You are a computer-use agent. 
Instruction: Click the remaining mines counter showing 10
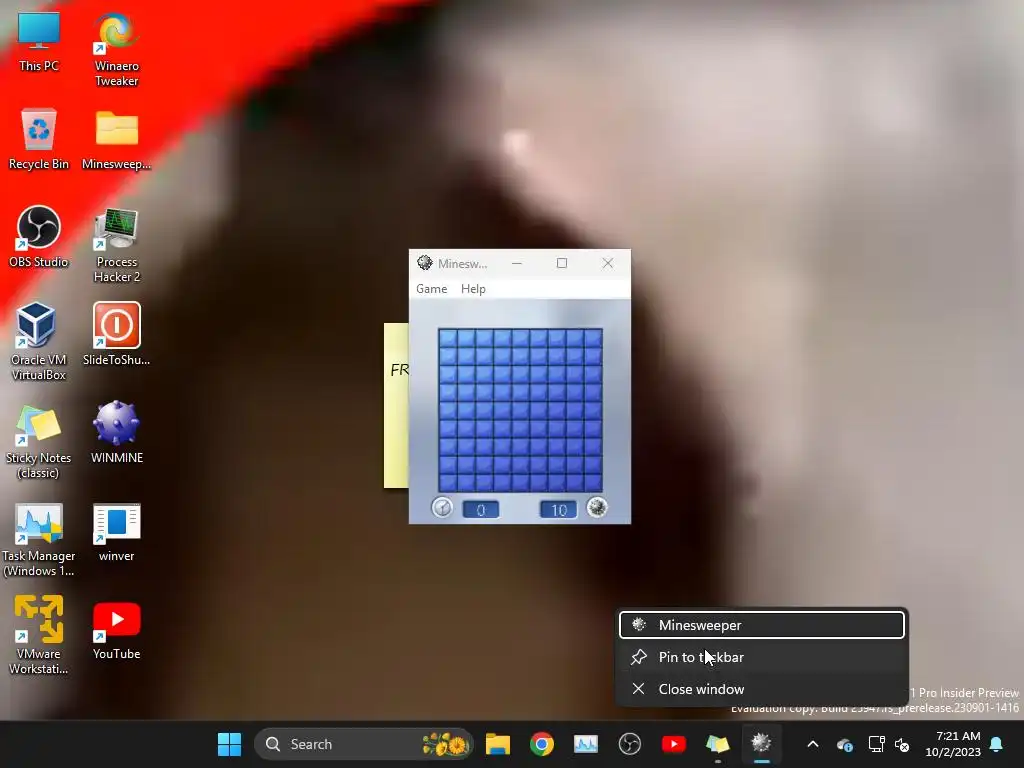pos(558,509)
